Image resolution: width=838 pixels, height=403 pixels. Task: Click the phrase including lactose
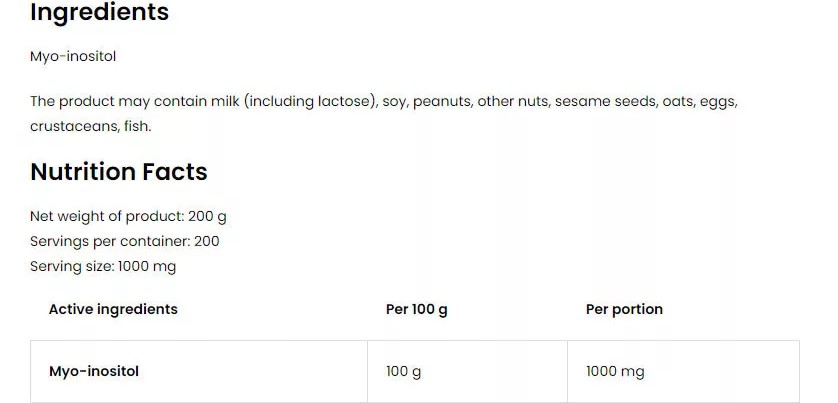[309, 102]
